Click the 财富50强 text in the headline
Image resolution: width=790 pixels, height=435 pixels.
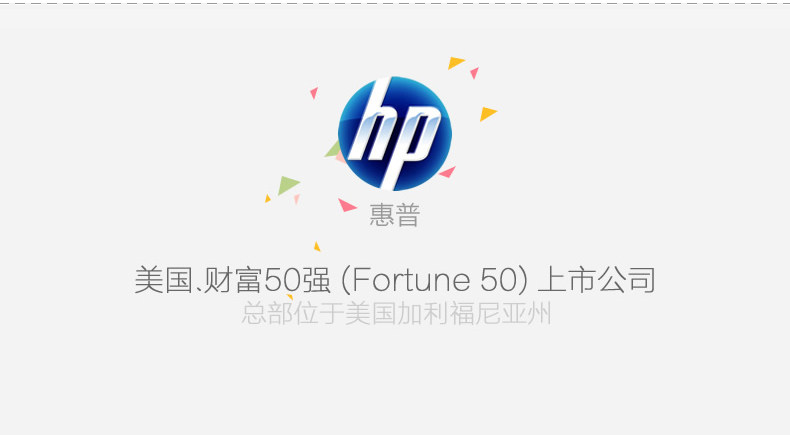point(267,280)
